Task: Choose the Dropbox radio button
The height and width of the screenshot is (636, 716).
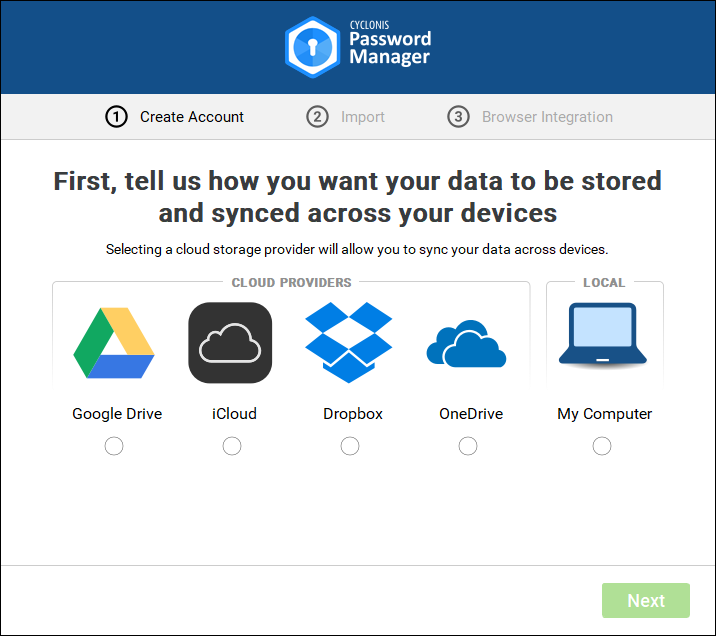Action: tap(350, 446)
